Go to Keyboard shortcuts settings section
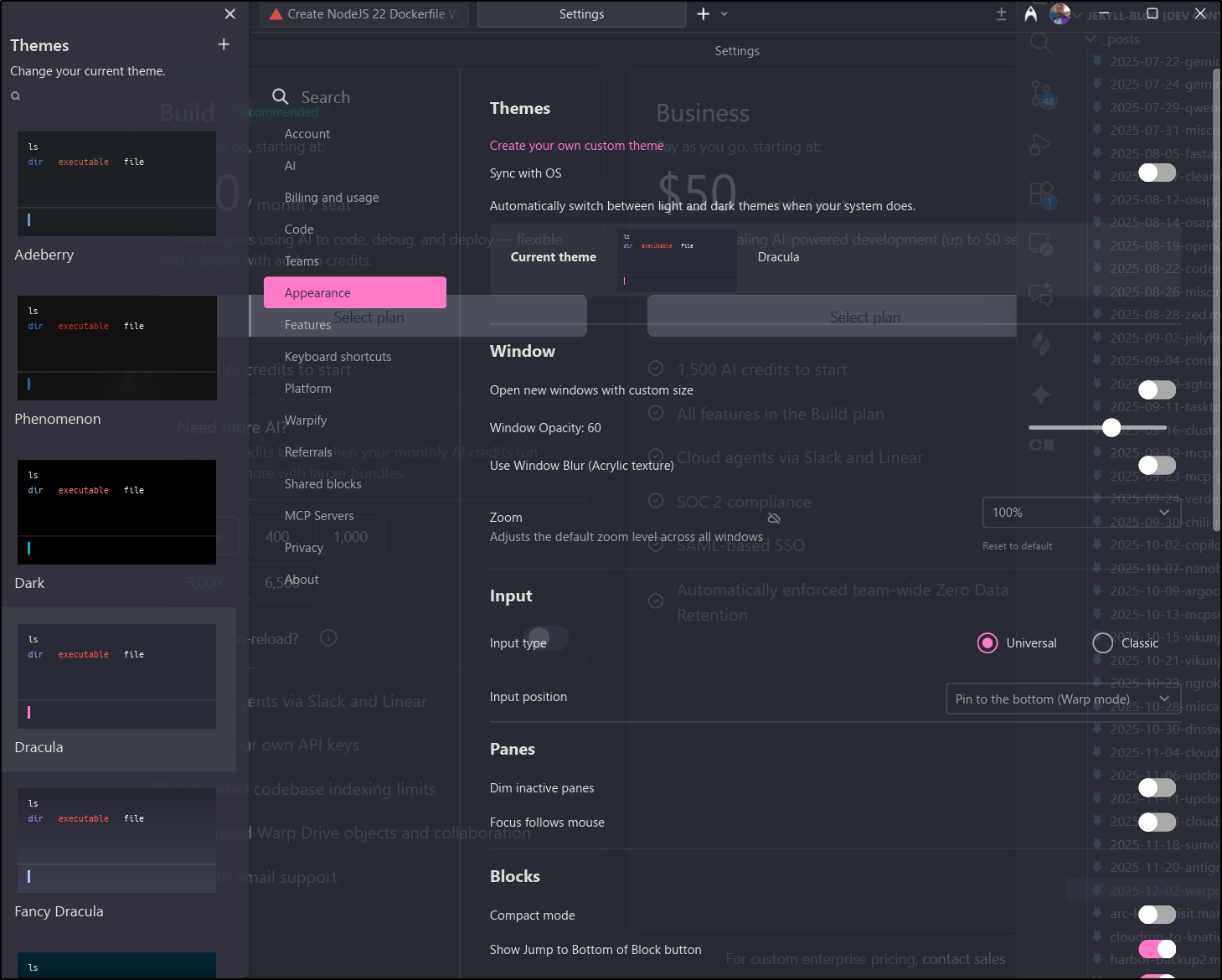This screenshot has height=980, width=1222. 338,357
